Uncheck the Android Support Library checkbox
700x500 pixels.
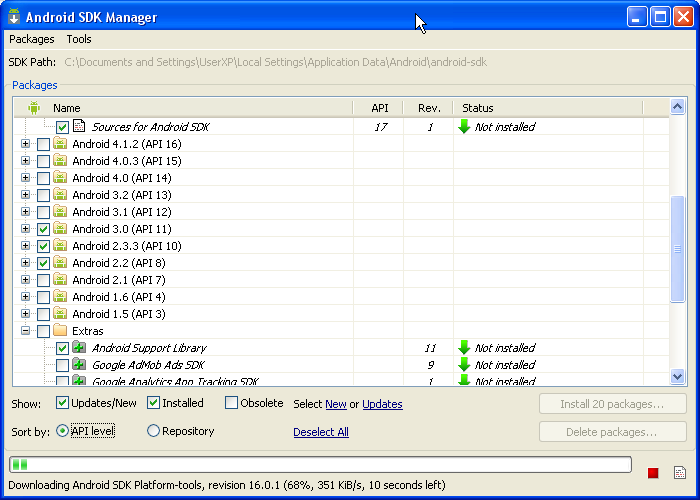[x=62, y=348]
